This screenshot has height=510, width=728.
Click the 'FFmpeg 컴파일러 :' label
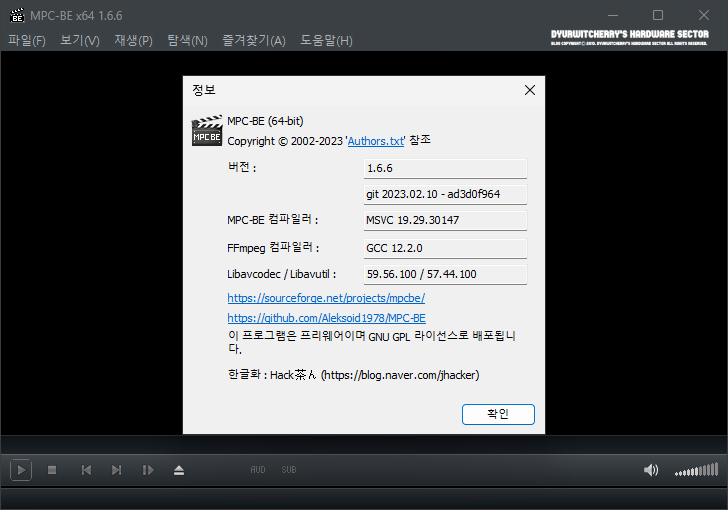(273, 248)
